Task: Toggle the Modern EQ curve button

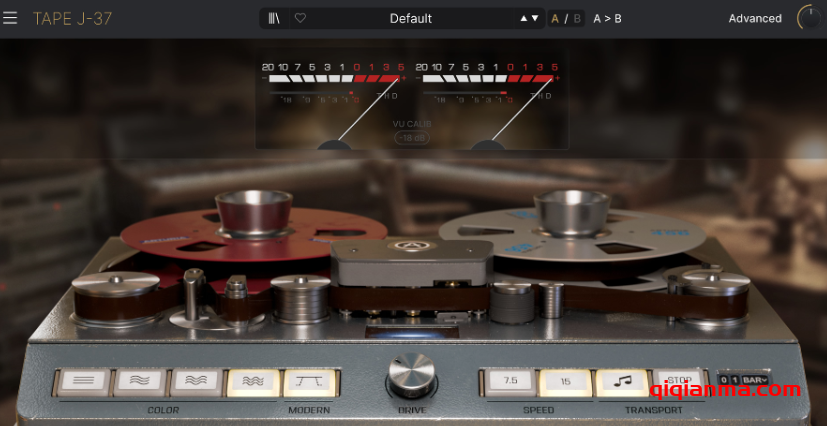Action: click(x=310, y=382)
